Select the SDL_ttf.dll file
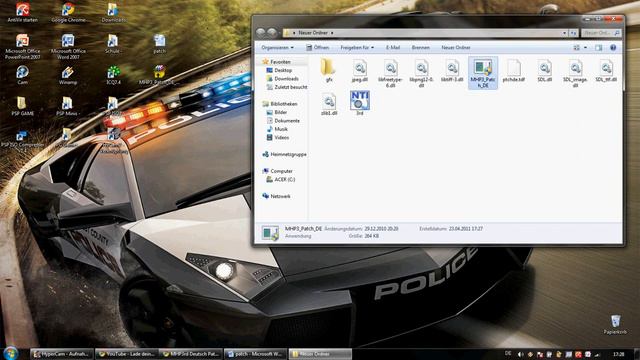 (606, 70)
